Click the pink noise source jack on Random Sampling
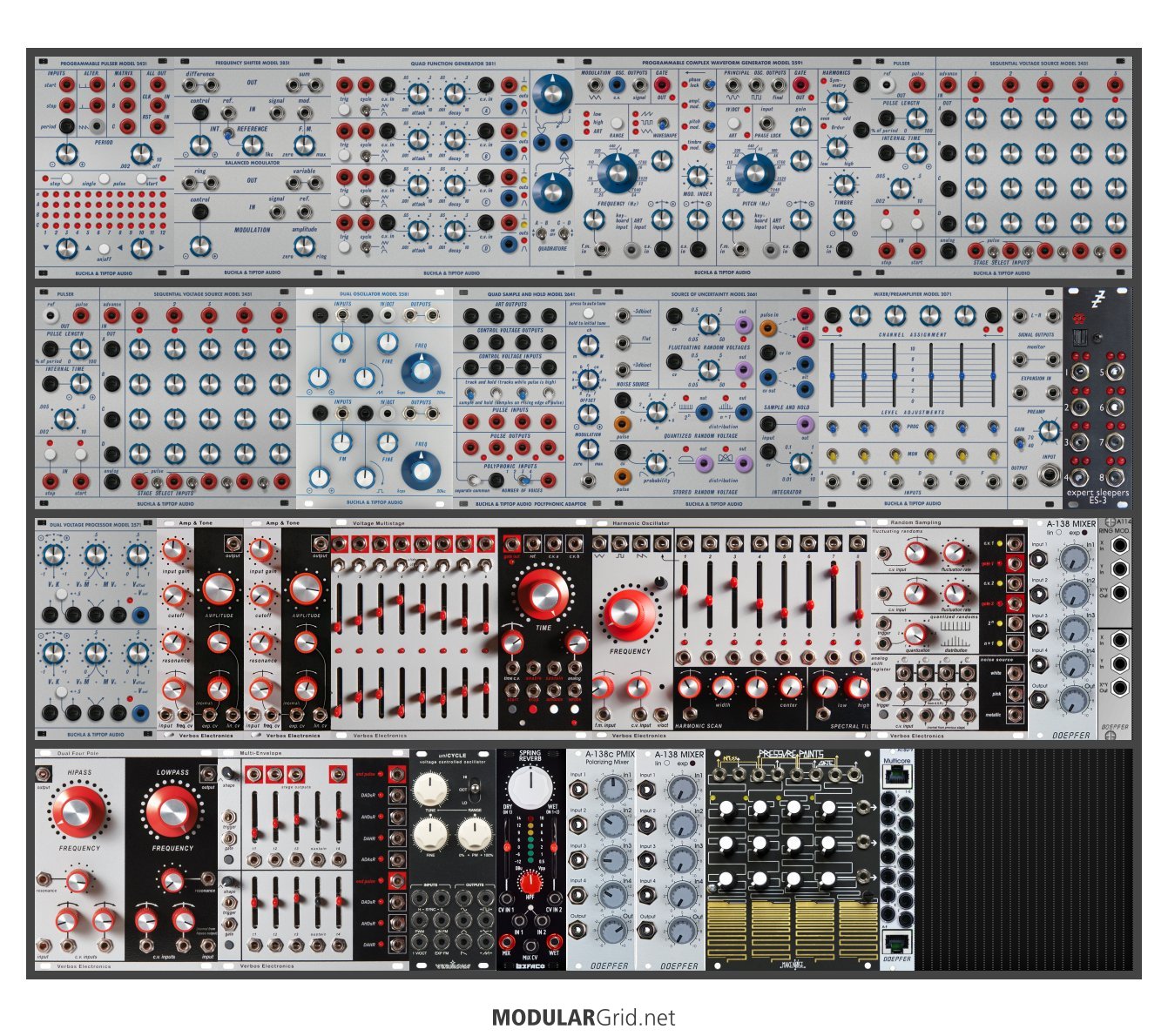 click(x=1014, y=694)
